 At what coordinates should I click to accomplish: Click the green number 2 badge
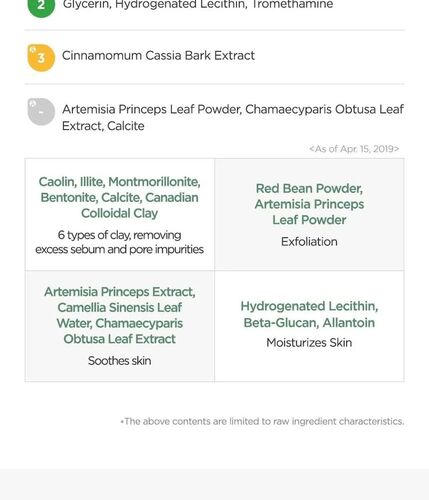(41, 6)
